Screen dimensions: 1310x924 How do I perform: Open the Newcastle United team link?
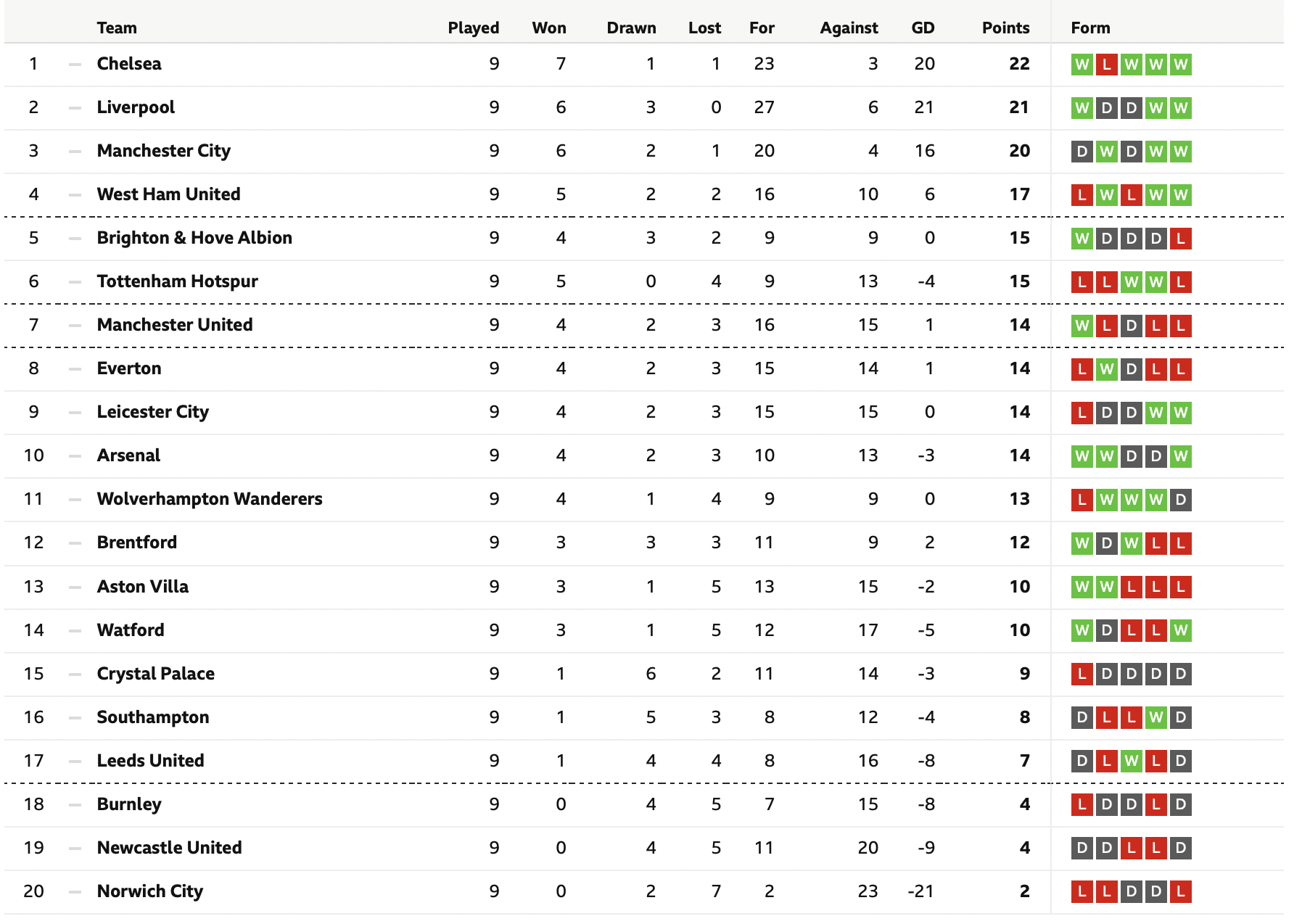pos(169,848)
